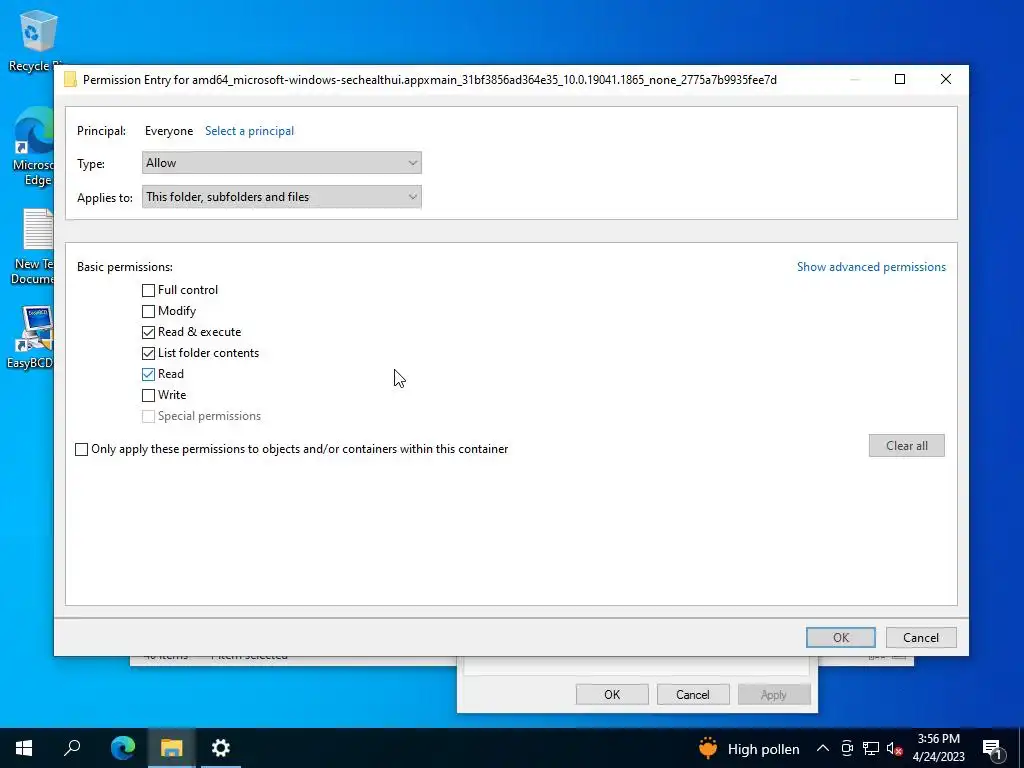The image size is (1024, 768).
Task: Maximize the Permission Entry window
Action: pyautogui.click(x=900, y=79)
